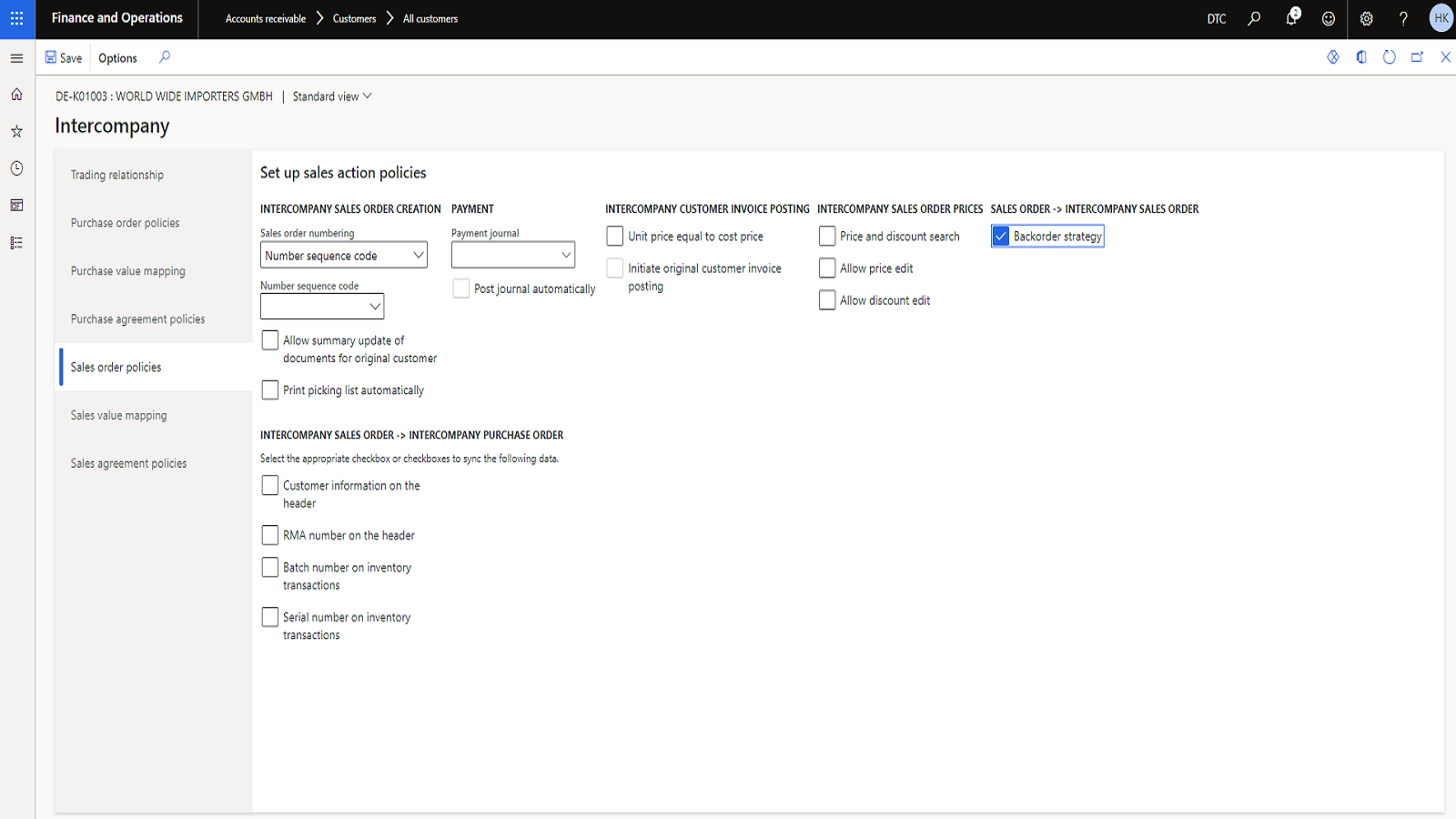The image size is (1456, 819).
Task: Tick RMA number on the header
Action: [x=270, y=535]
